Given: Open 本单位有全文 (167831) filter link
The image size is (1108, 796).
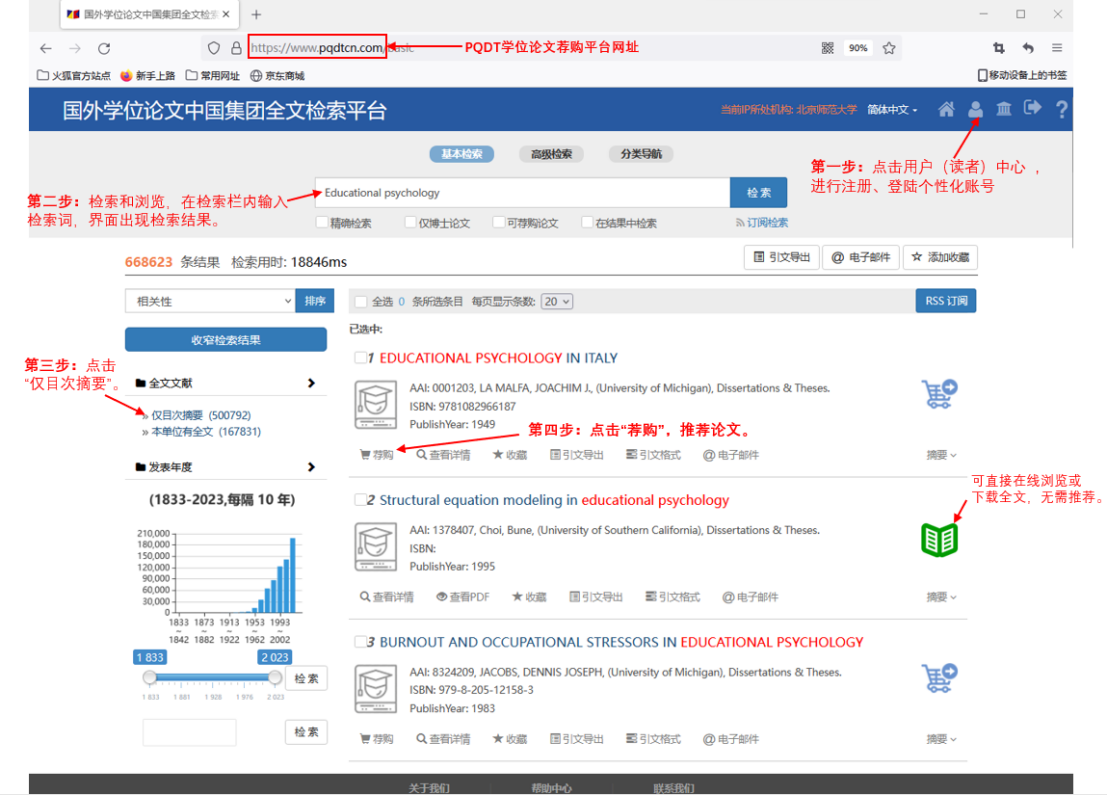Looking at the screenshot, I should [x=206, y=431].
